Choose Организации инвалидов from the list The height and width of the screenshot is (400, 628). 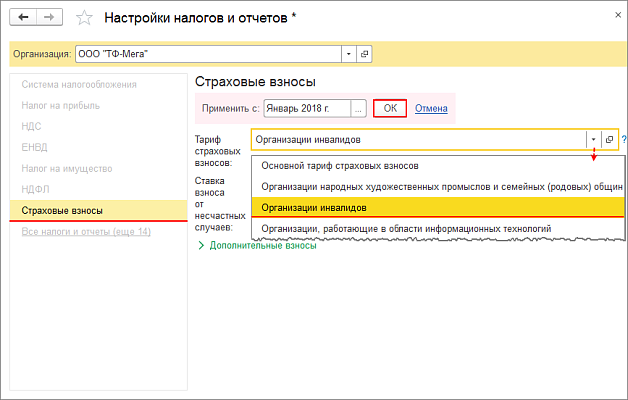(313, 207)
